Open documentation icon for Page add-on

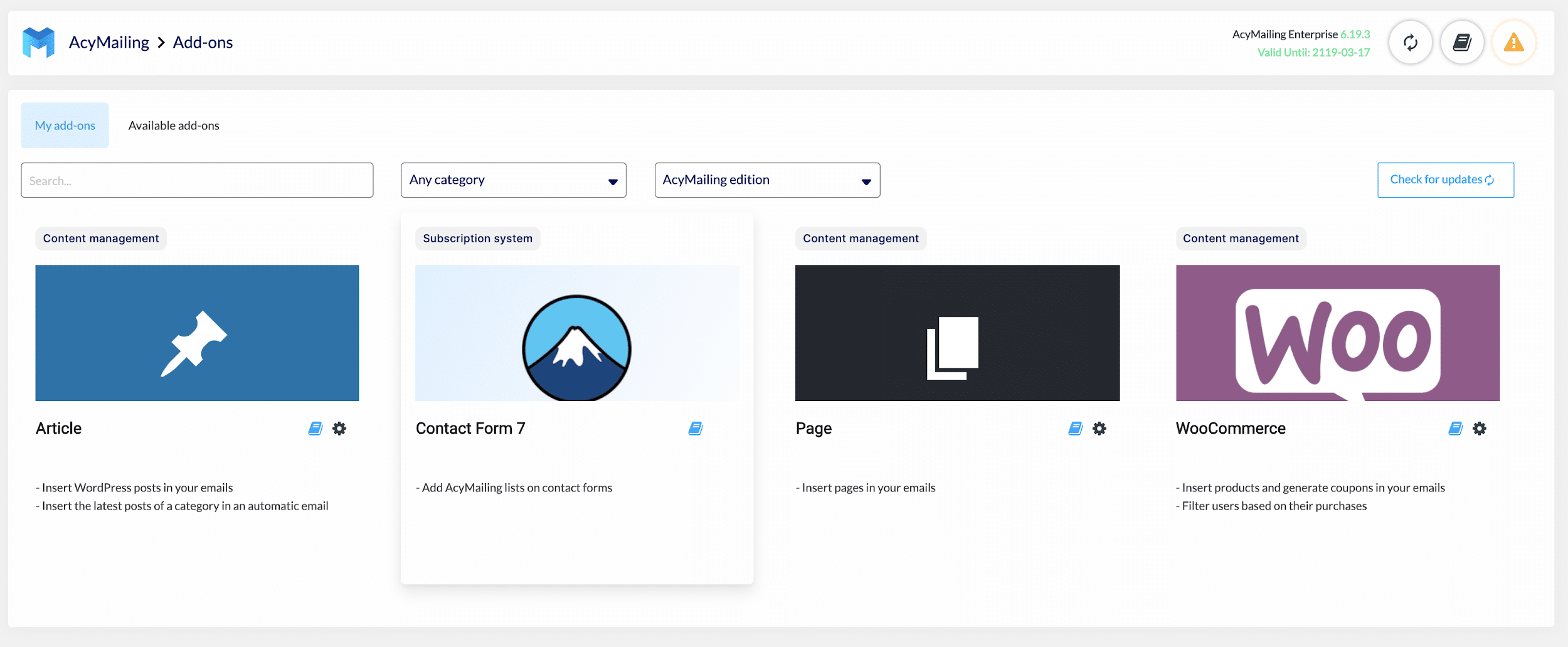pyautogui.click(x=1076, y=429)
